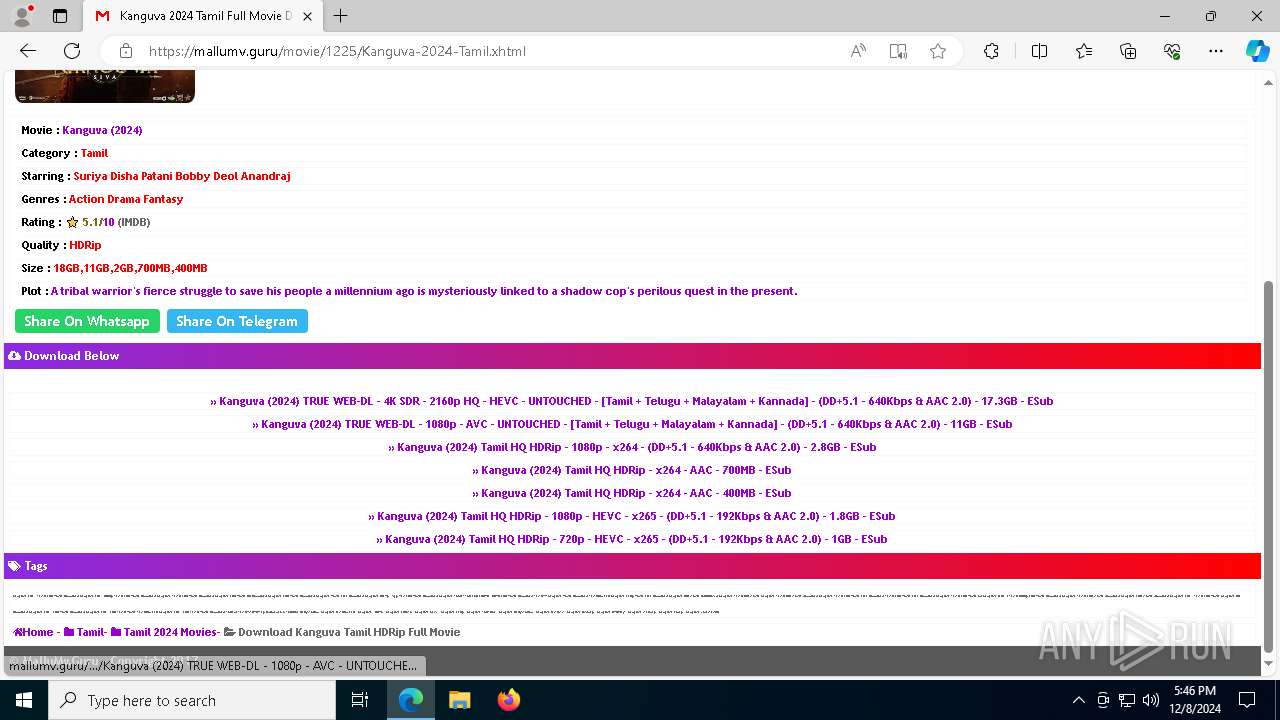The width and height of the screenshot is (1280, 720).
Task: Open Browser essentials icon
Action: tap(1172, 51)
